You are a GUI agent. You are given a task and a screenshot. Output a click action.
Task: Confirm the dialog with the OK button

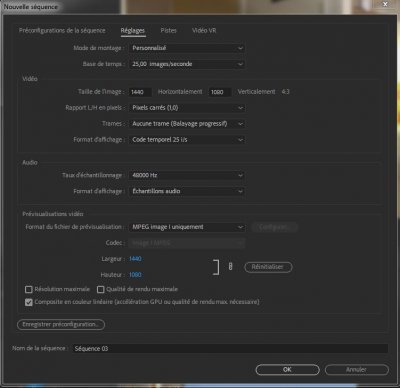point(287,370)
